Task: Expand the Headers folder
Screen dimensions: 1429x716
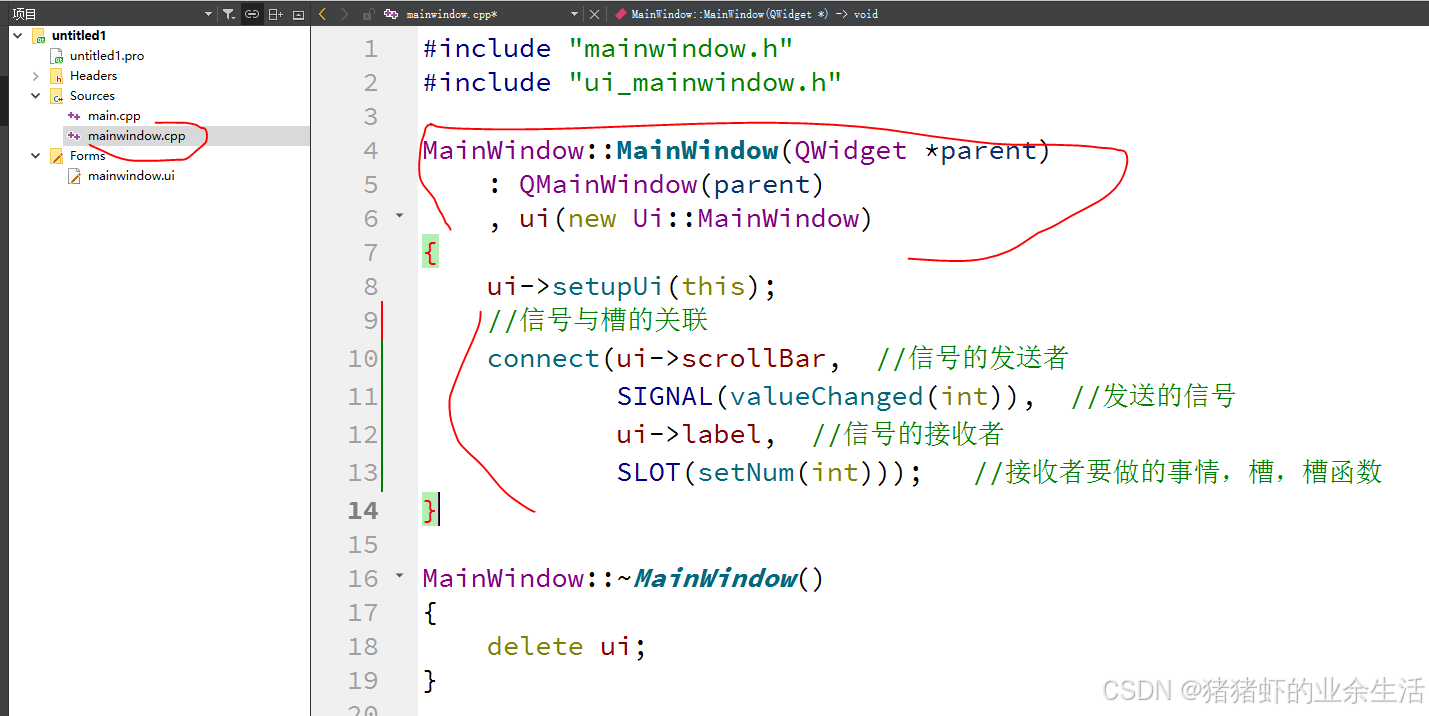Action: point(36,76)
